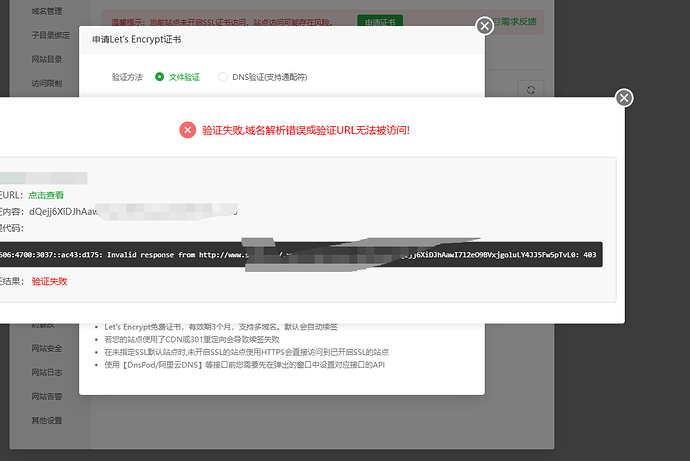Close the Let's Encrypt certificate dialog
Viewport: 690px width, 461px height.
pos(484,26)
